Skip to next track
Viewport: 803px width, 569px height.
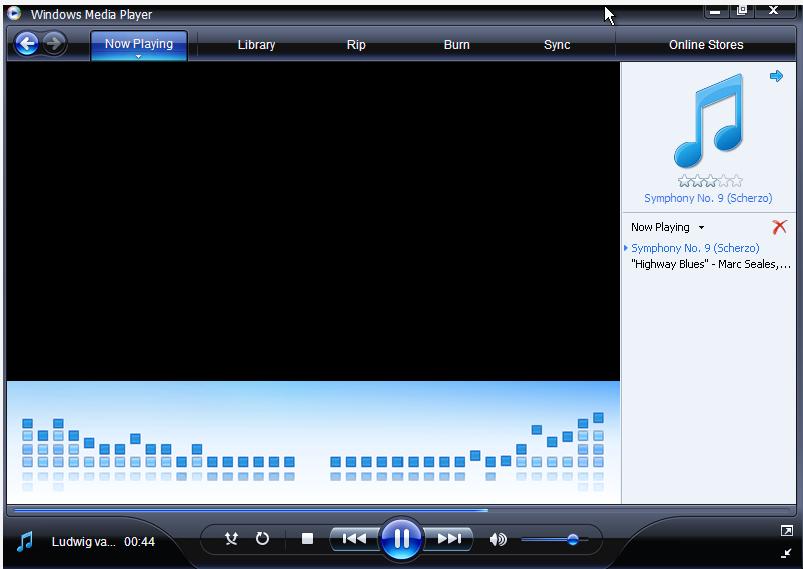tap(449, 538)
